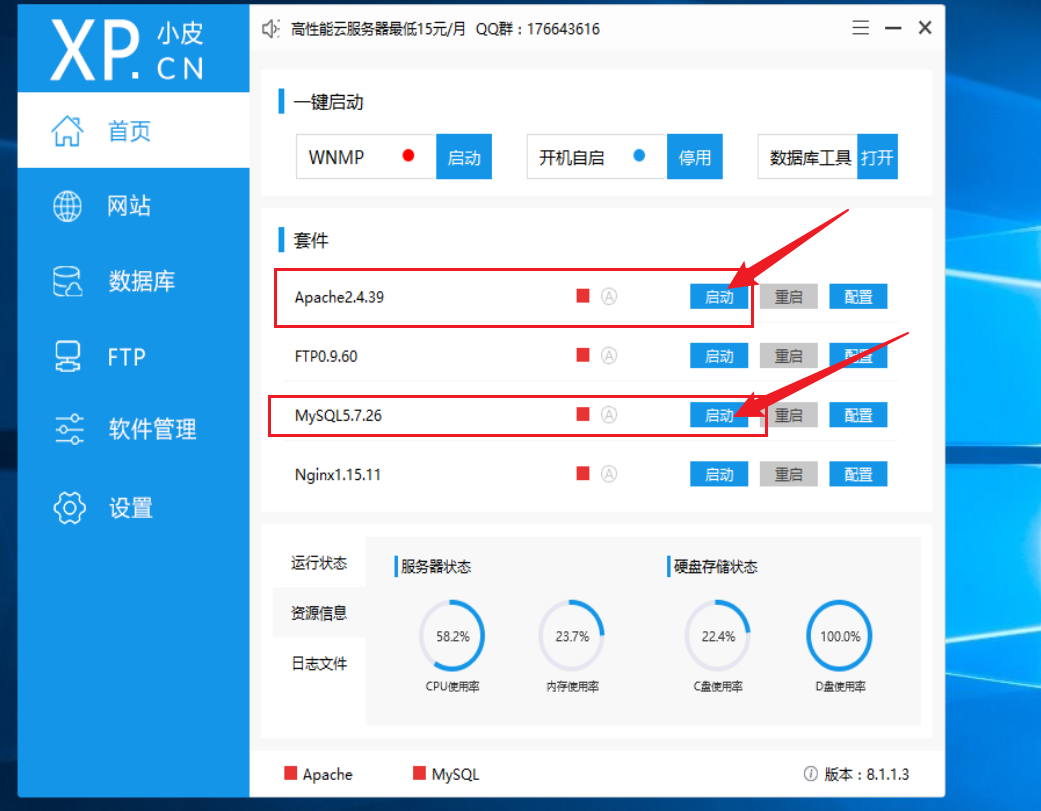This screenshot has width=1041, height=811.
Task: Open the 数据库 database section
Action: pyautogui.click(x=133, y=281)
